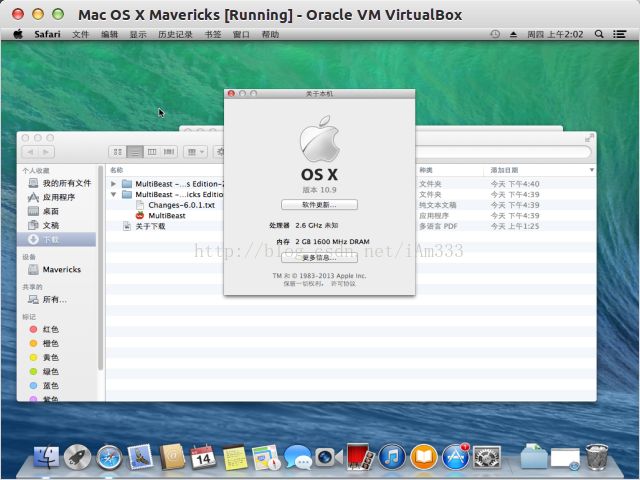This screenshot has width=640, height=480.
Task: Open Messages speech bubble icon
Action: pyautogui.click(x=298, y=457)
